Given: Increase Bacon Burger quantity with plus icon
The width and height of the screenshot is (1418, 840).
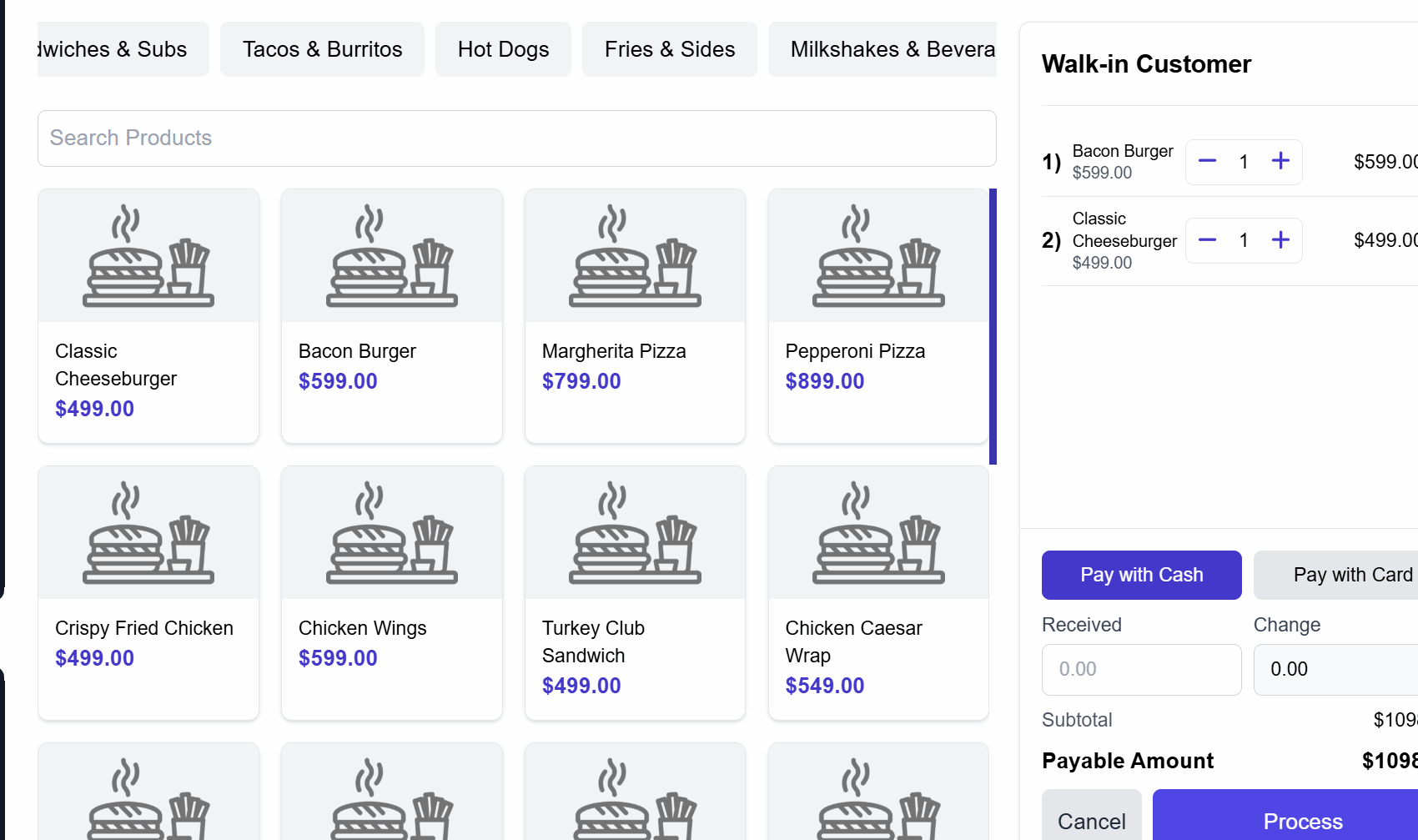Looking at the screenshot, I should (x=1280, y=161).
